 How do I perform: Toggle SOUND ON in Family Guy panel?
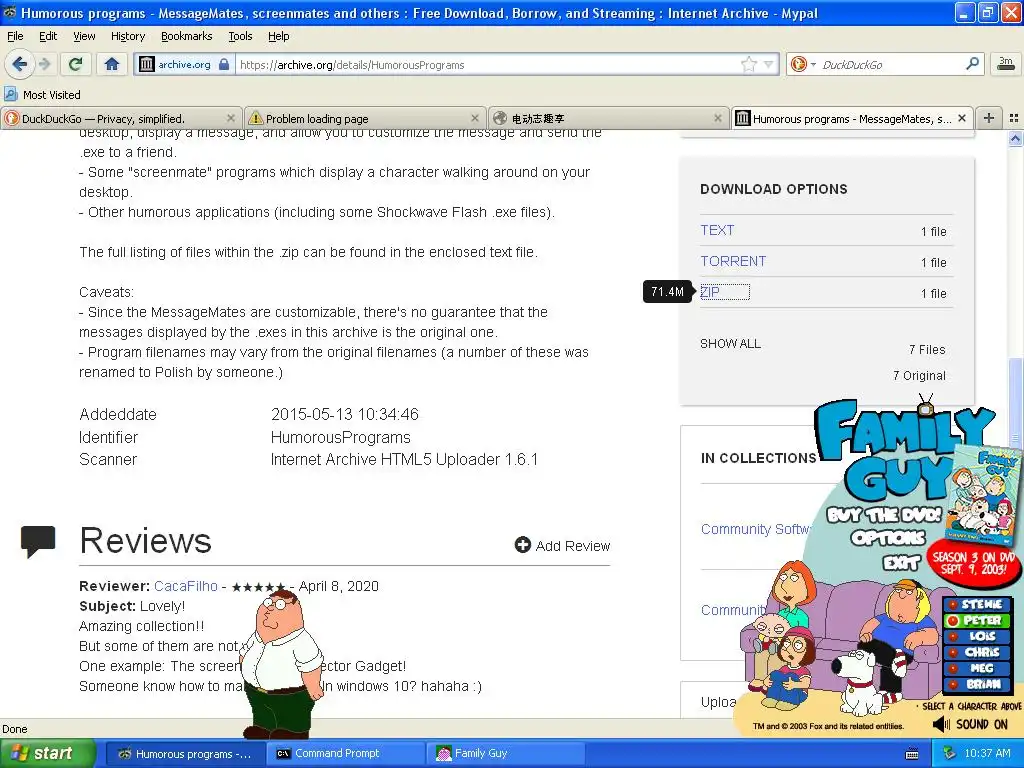tap(970, 724)
